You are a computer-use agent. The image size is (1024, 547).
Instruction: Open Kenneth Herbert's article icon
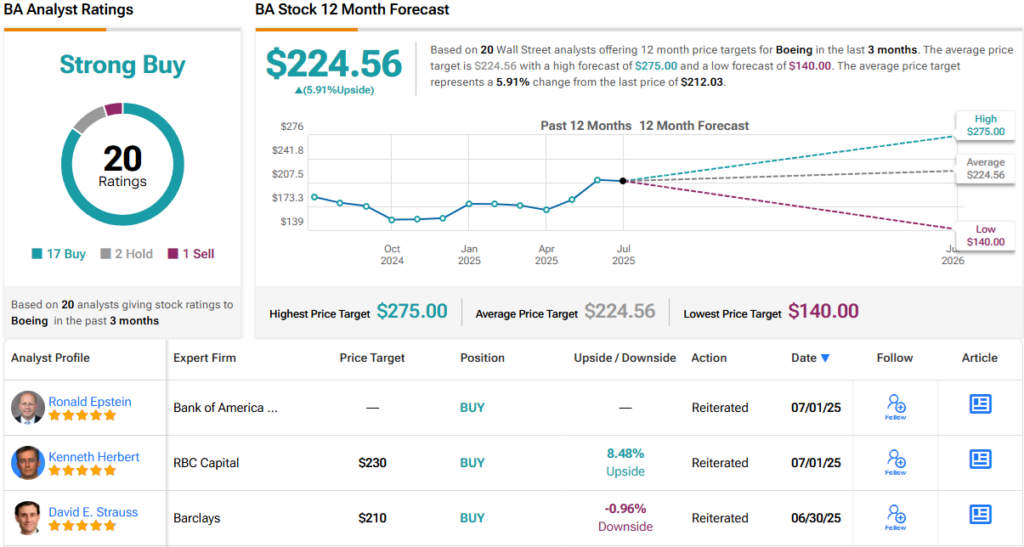click(980, 459)
